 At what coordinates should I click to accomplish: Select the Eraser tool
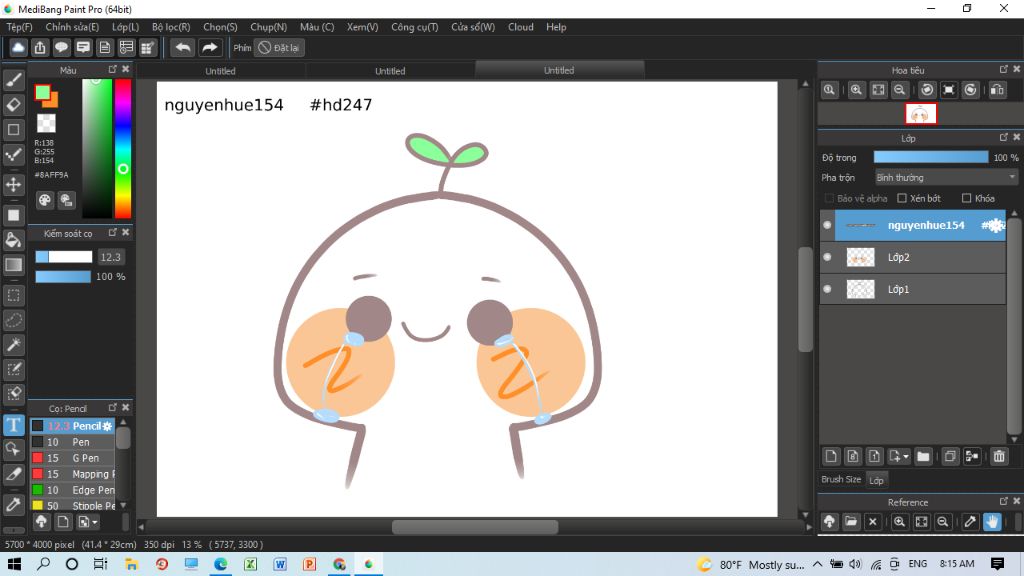click(x=14, y=104)
